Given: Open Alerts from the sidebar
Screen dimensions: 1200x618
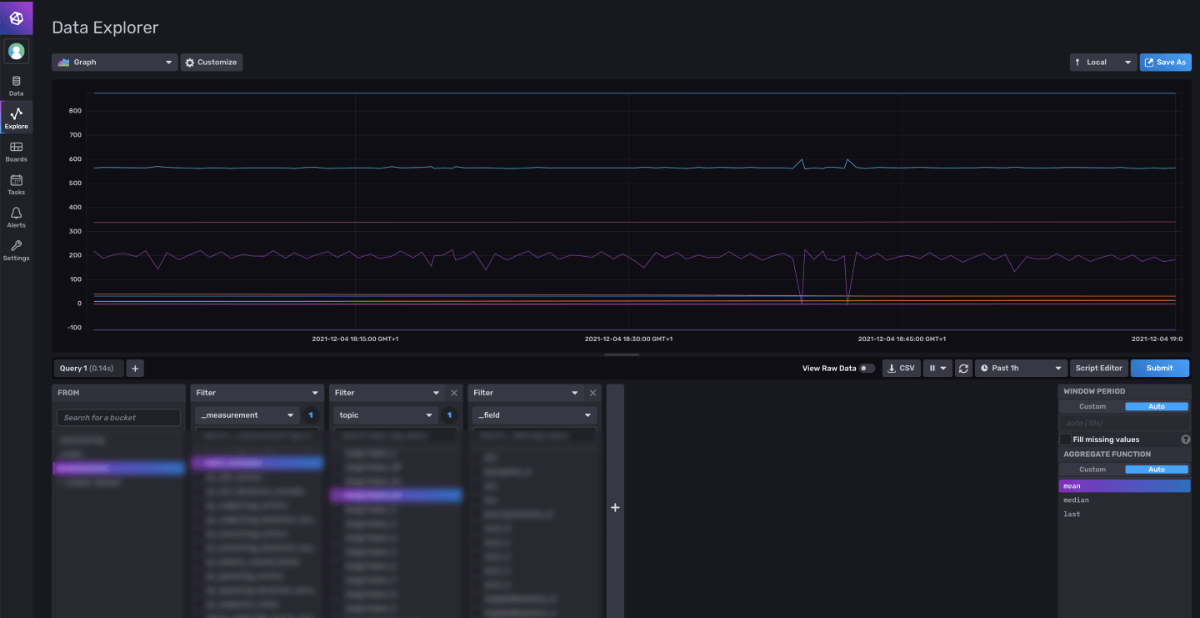Looking at the screenshot, I should 16,218.
